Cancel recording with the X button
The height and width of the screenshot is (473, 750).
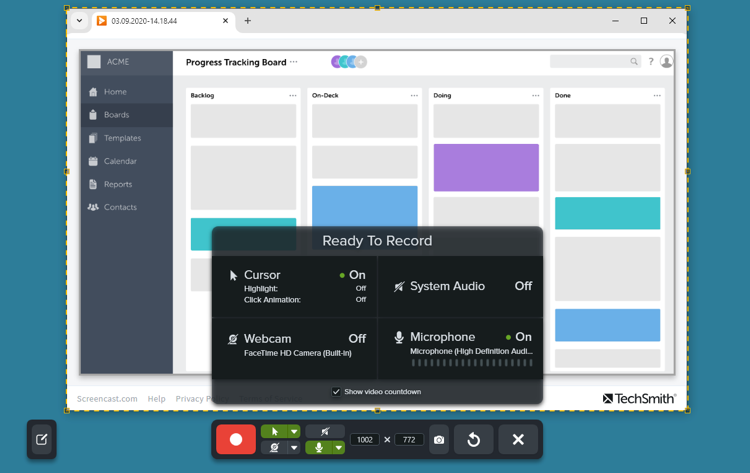(518, 440)
